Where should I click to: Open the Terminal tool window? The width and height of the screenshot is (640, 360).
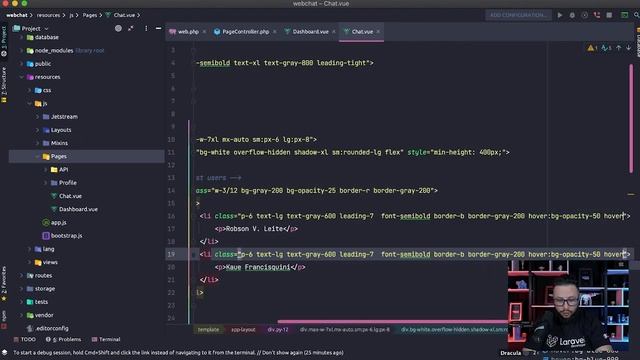point(106,339)
